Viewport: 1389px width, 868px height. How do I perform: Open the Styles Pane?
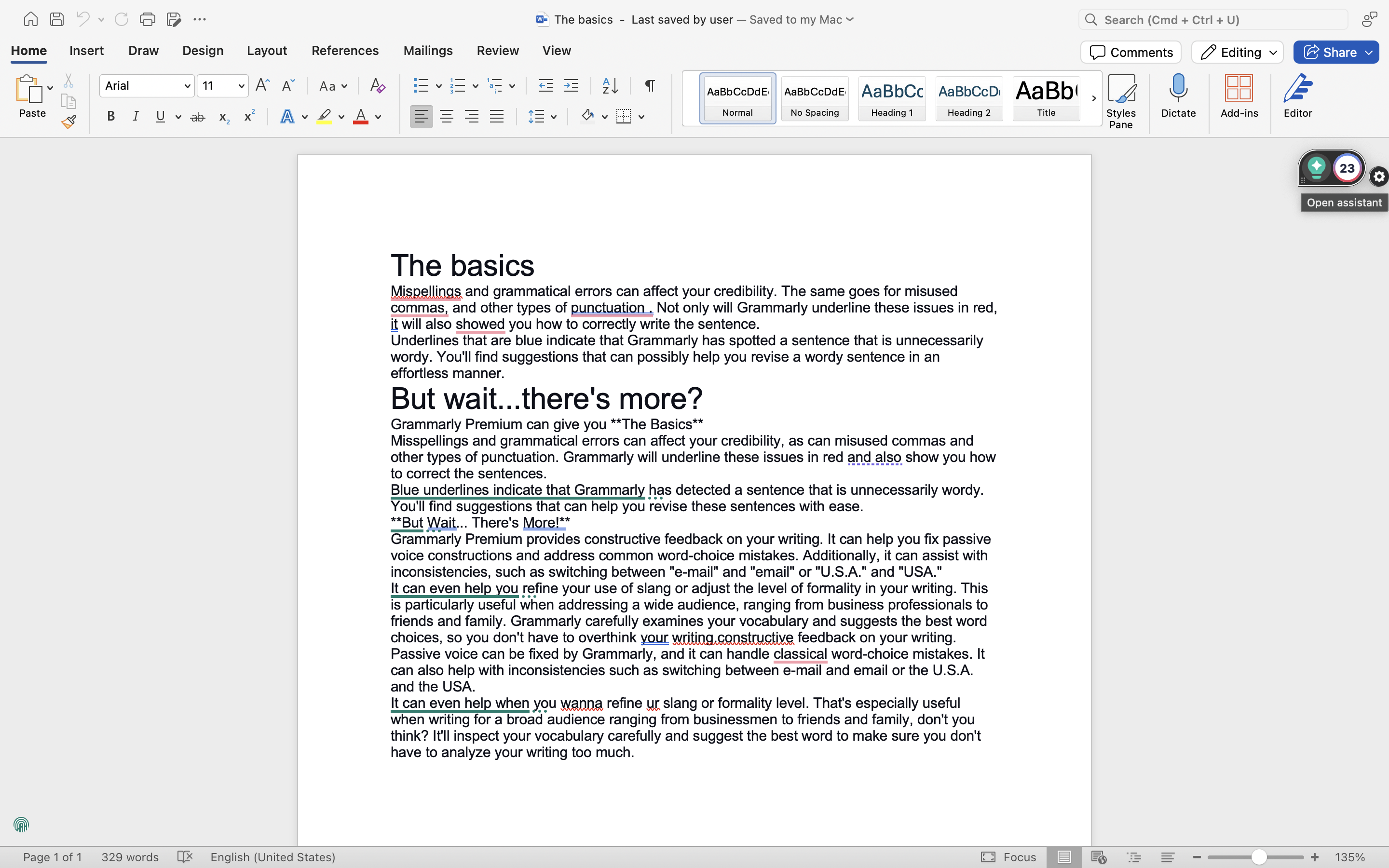coord(1121,97)
